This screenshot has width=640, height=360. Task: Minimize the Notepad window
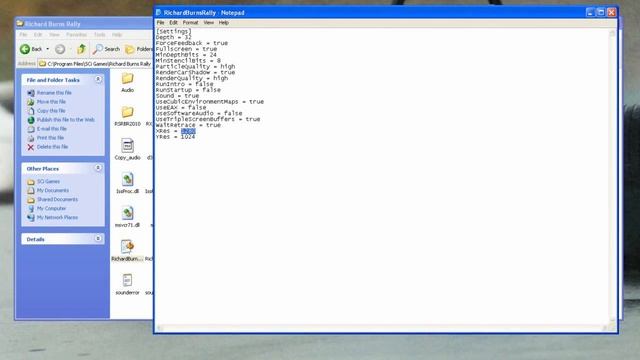[590, 12]
